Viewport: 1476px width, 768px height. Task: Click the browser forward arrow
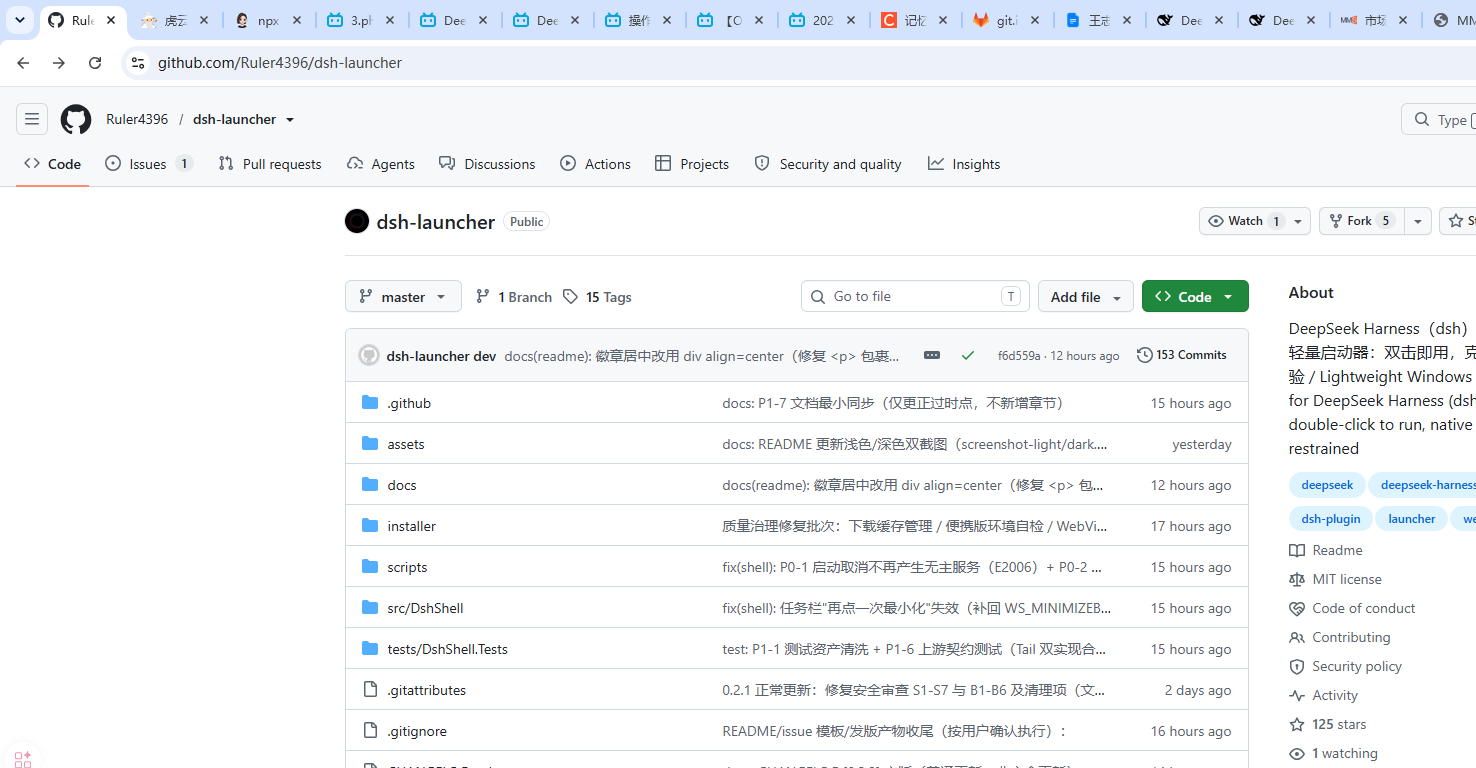[59, 63]
